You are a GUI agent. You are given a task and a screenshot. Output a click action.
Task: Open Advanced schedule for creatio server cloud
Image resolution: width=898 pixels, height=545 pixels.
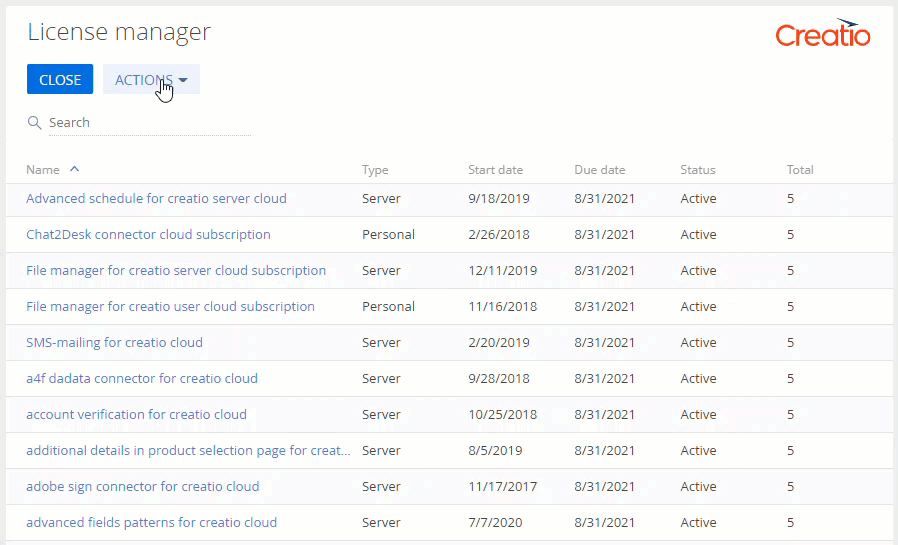click(x=156, y=199)
